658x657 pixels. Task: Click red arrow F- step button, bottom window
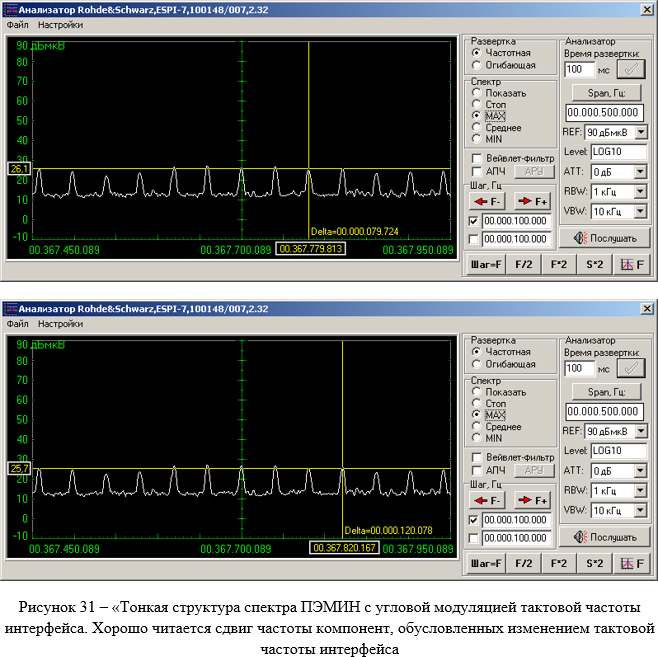(x=487, y=501)
